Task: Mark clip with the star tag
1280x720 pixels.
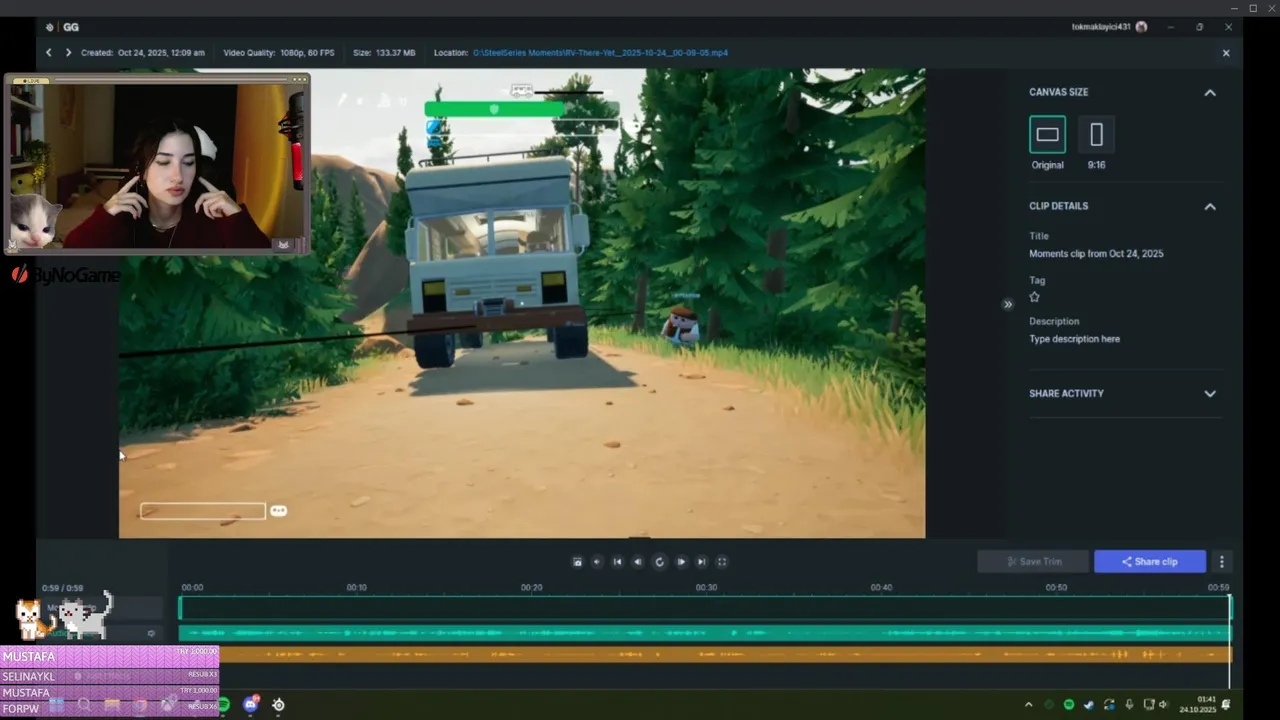Action: pyautogui.click(x=1034, y=297)
